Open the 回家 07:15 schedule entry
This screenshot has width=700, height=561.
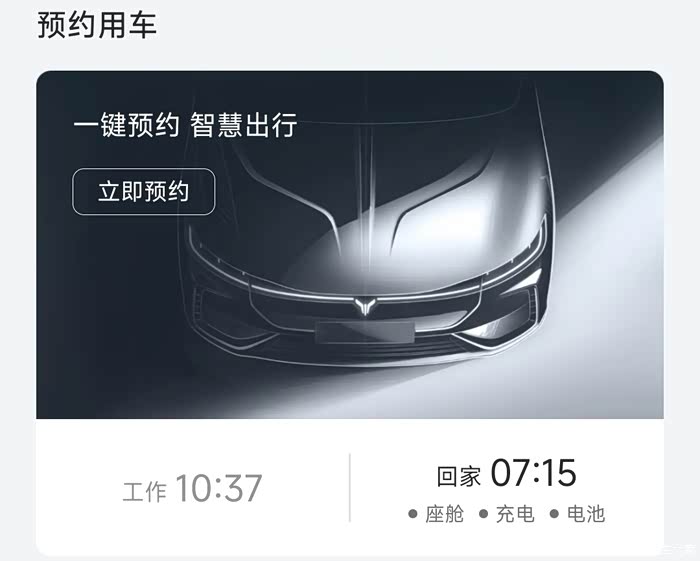click(507, 488)
